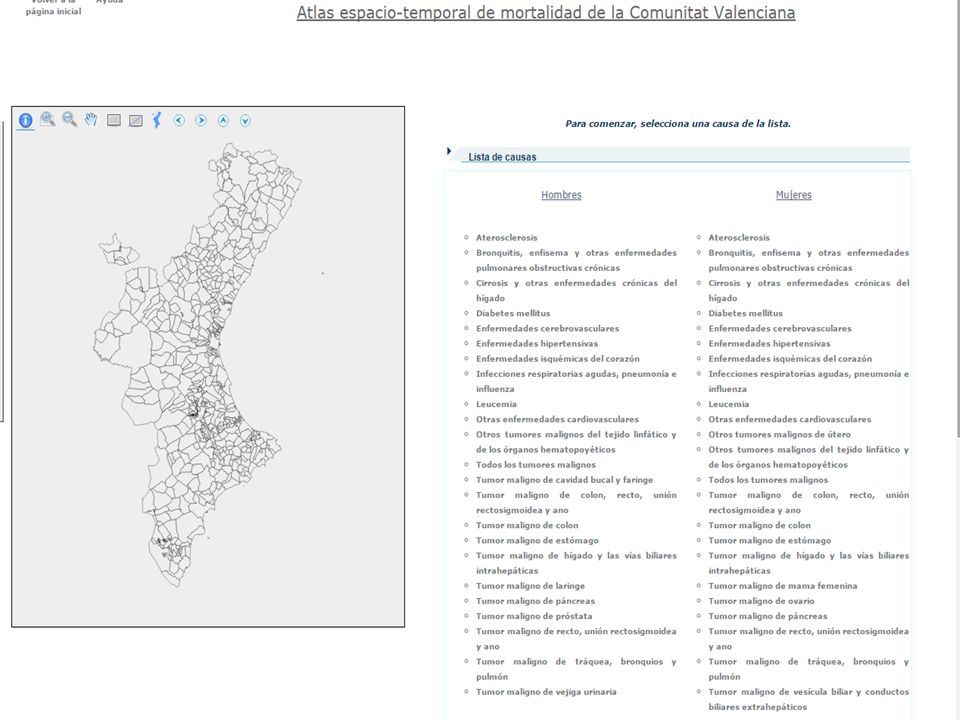Pan map right with right arrow
This screenshot has height=720, width=960.
(201, 120)
